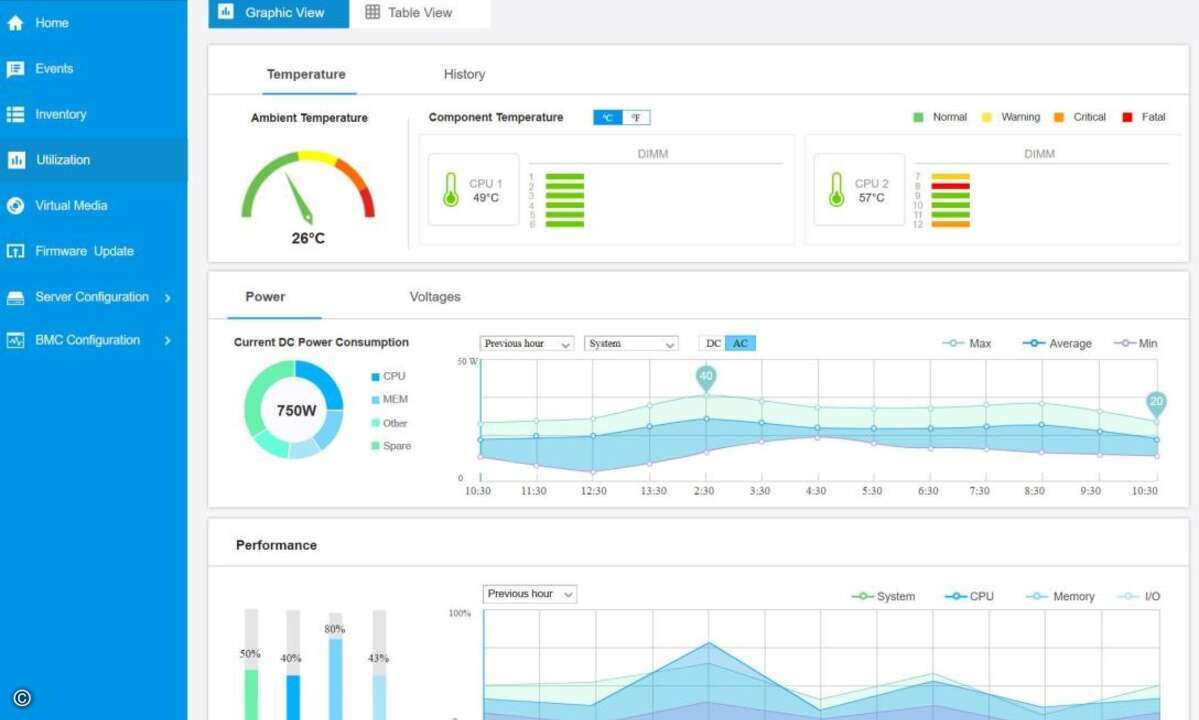Click the ambient temperature gauge
This screenshot has width=1199, height=720.
tap(308, 187)
